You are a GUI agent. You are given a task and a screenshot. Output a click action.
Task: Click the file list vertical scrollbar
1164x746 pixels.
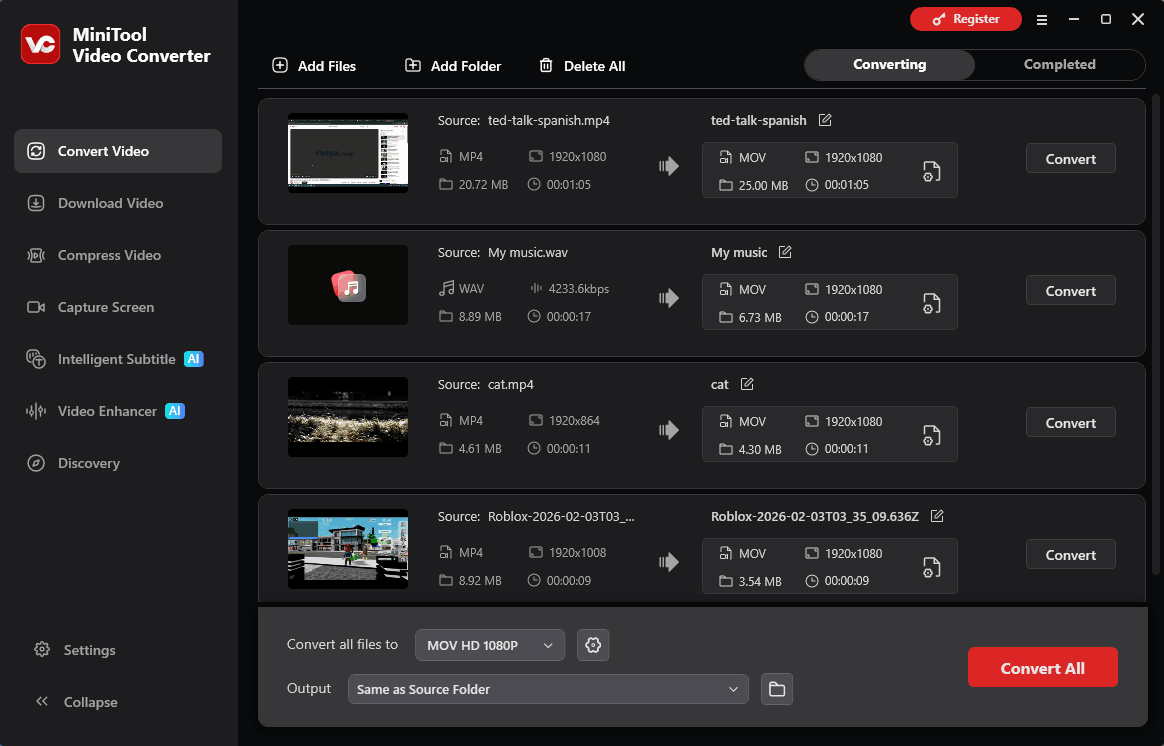click(1155, 334)
